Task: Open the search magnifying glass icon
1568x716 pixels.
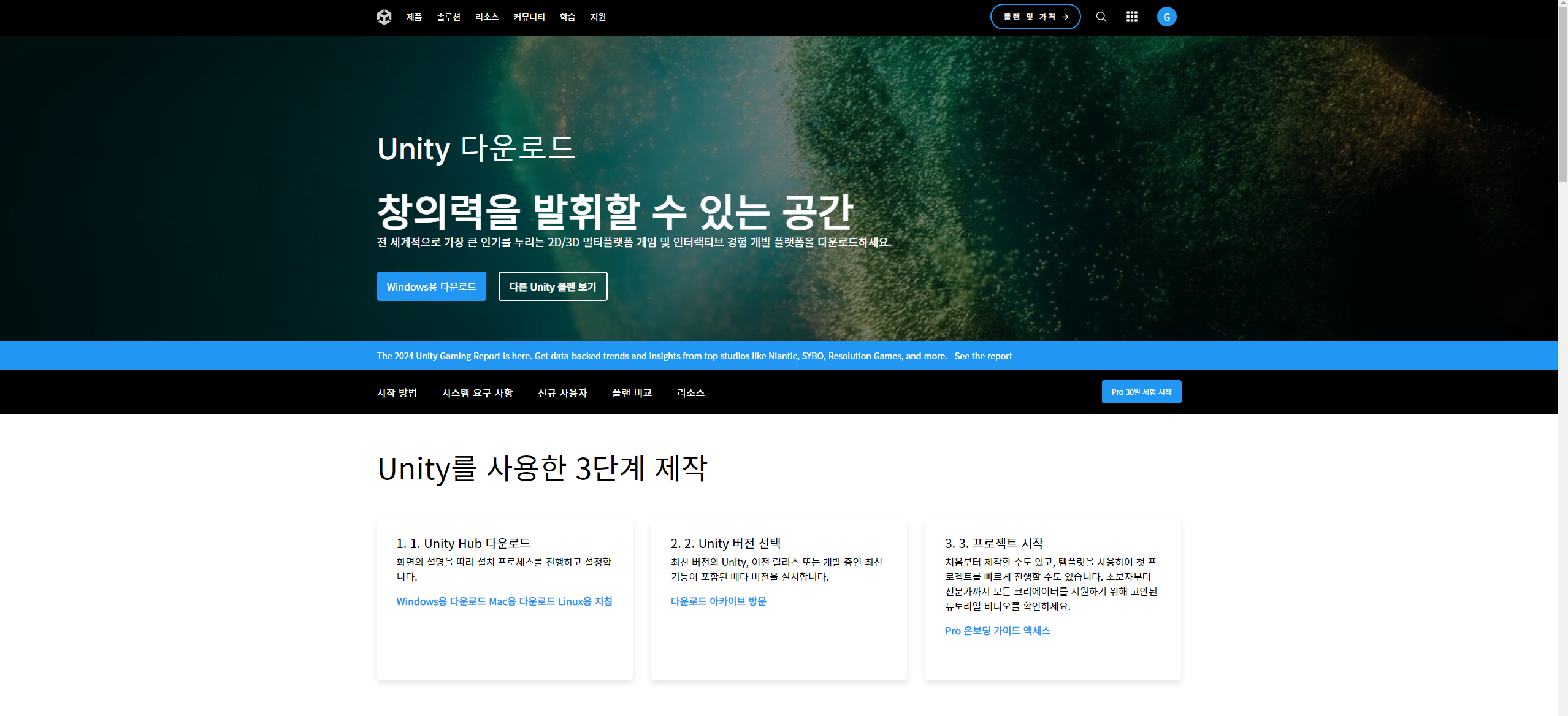Action: click(x=1101, y=17)
